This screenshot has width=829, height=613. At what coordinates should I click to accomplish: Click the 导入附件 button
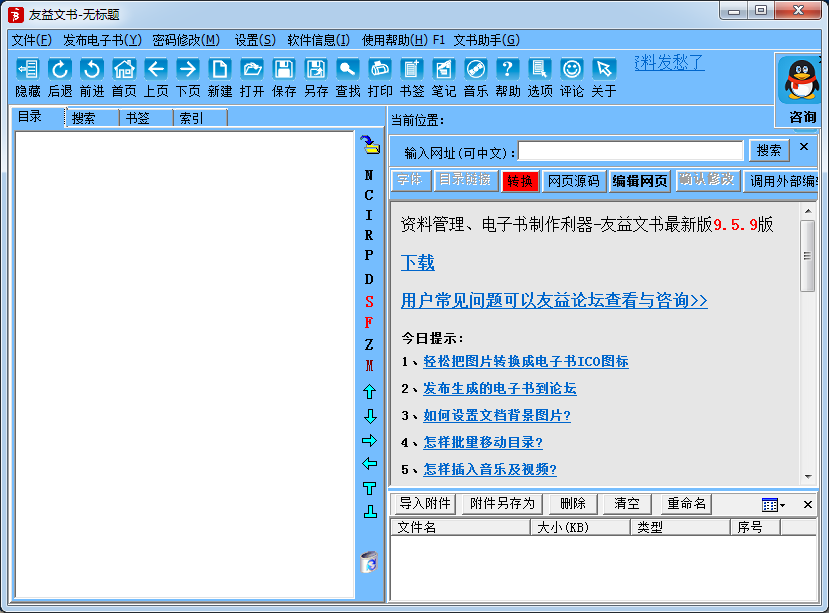pyautogui.click(x=425, y=504)
